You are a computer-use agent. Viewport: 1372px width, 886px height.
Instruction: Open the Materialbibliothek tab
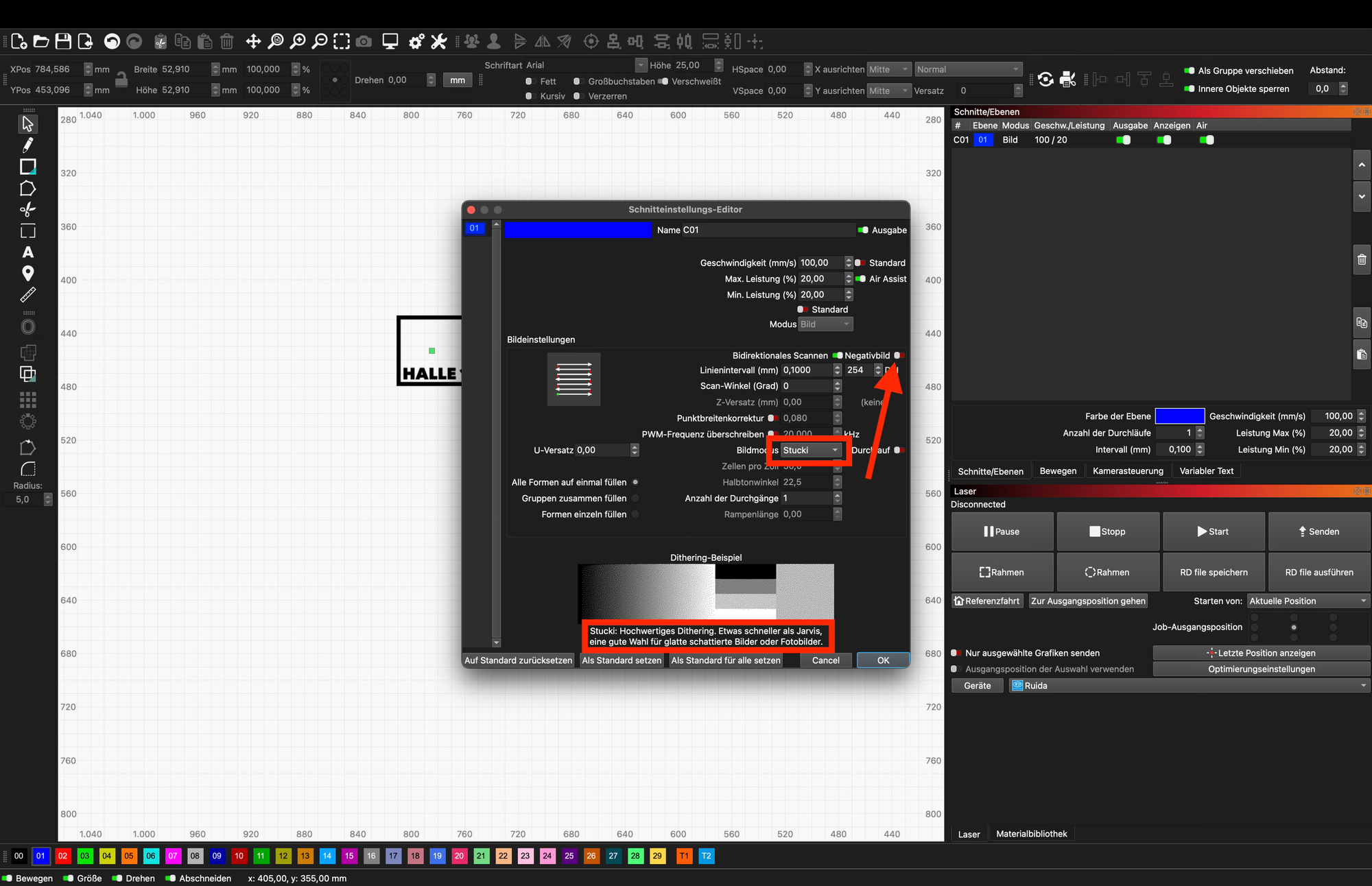pos(1031,834)
